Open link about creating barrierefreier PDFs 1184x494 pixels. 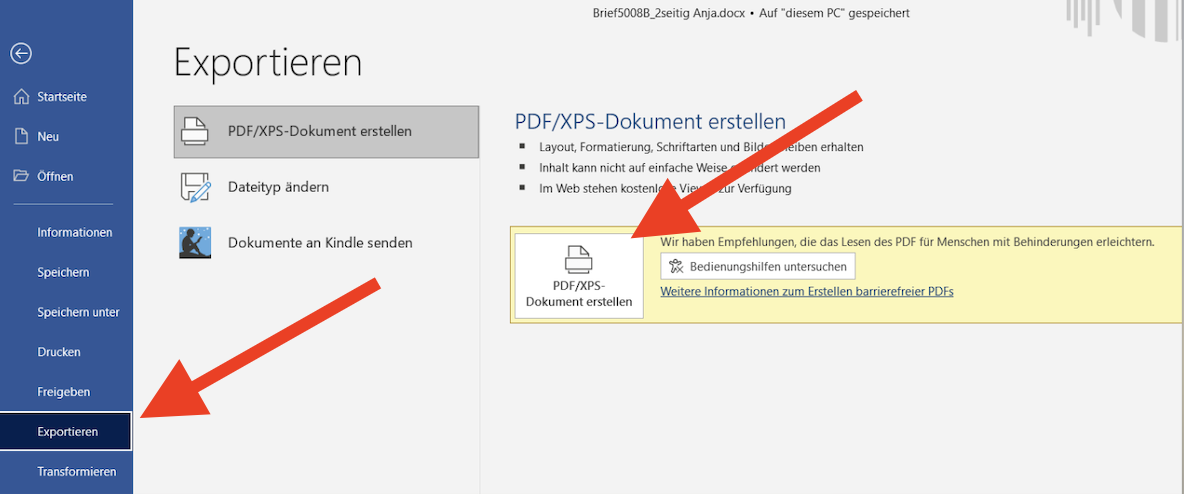pyautogui.click(x=806, y=292)
